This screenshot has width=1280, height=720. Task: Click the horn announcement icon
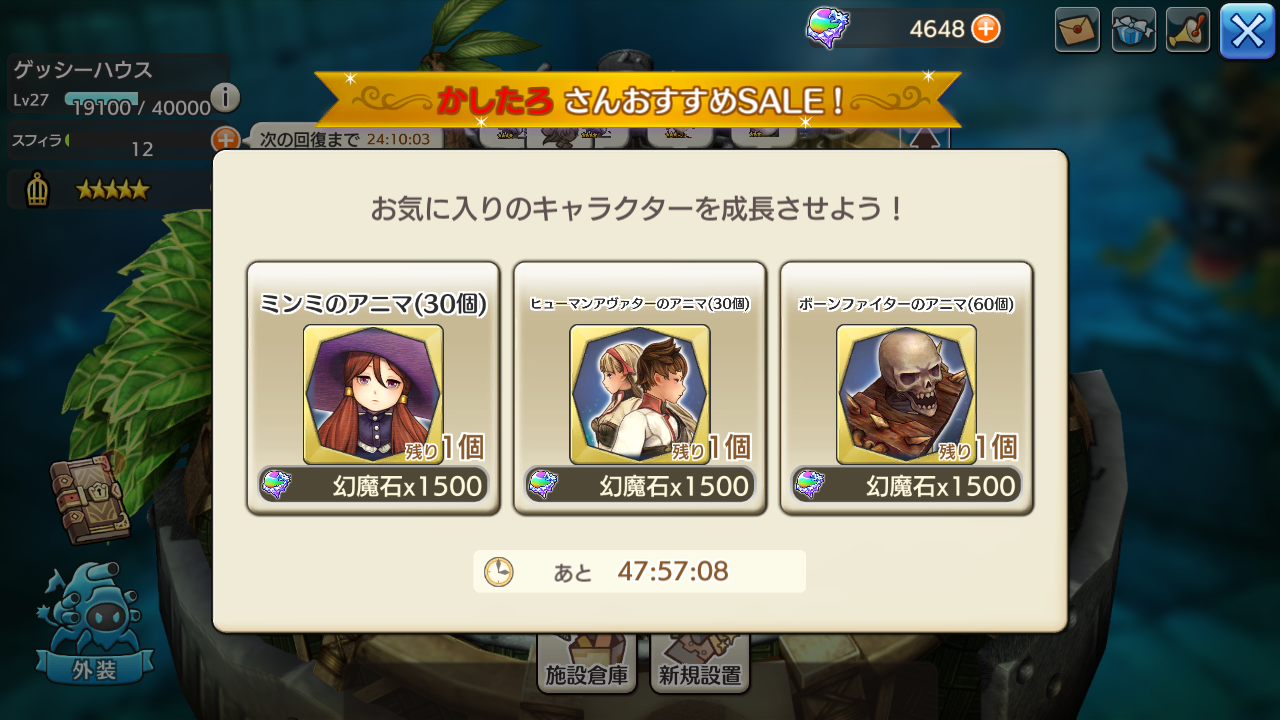1188,30
